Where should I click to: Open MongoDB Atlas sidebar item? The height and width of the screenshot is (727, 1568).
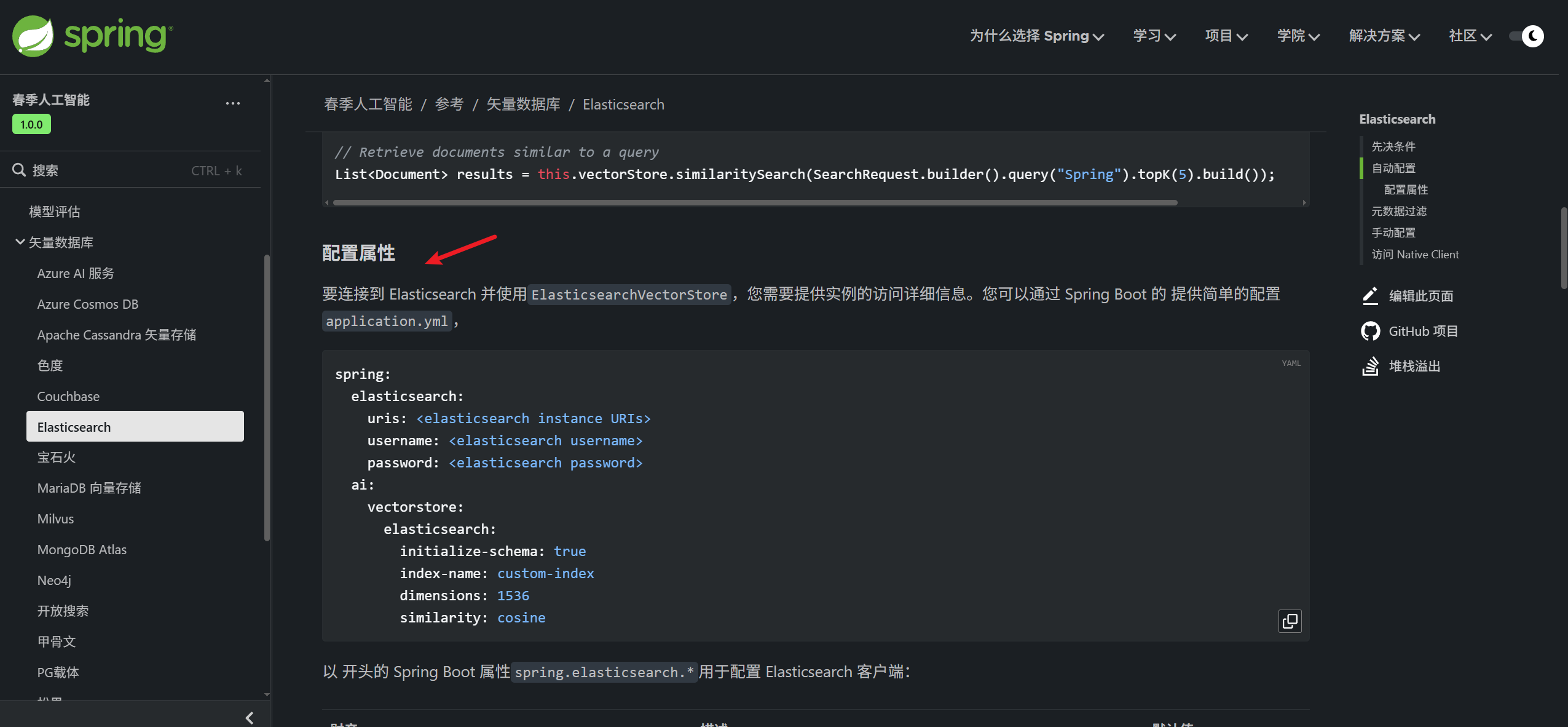[82, 549]
